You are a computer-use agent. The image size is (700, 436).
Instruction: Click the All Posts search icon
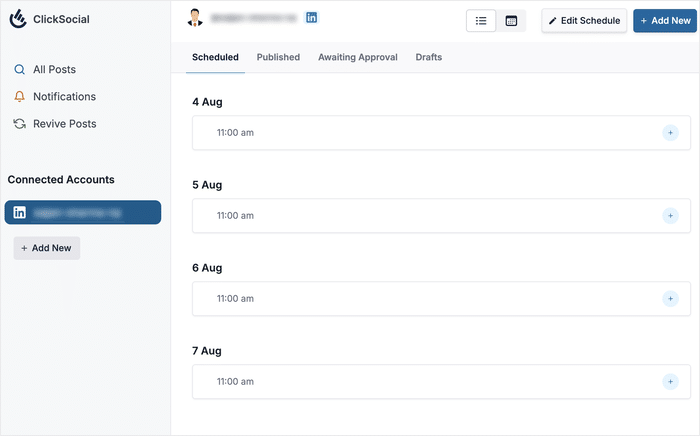[19, 70]
